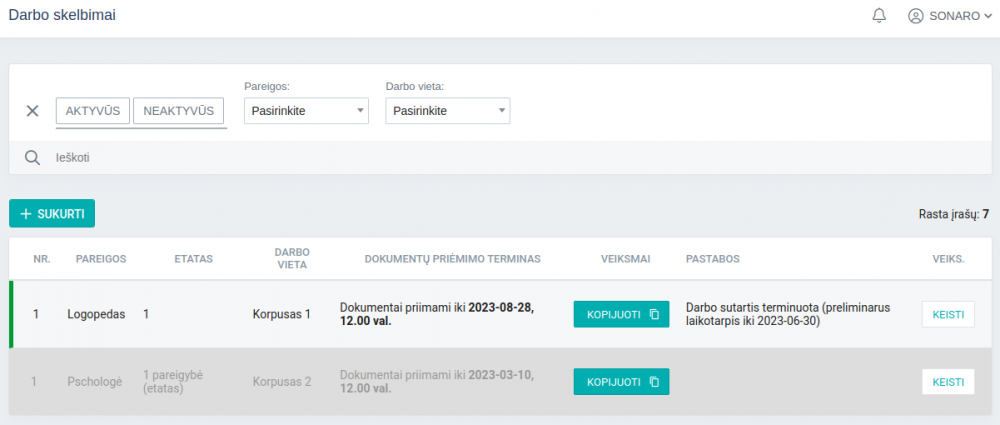Click copy icon in Logopedas row
Viewport: 1000px width, 425px height.
point(654,314)
